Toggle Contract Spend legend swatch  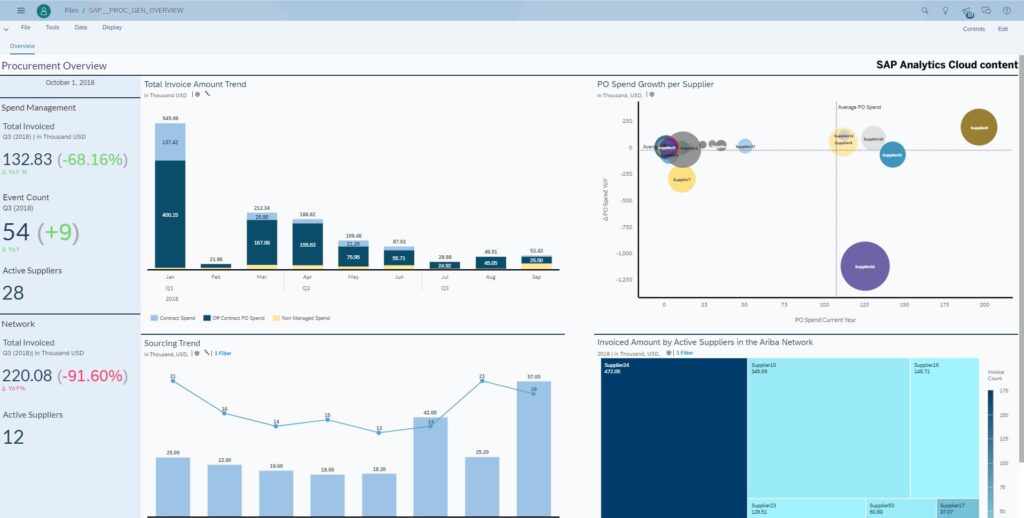coord(154,318)
